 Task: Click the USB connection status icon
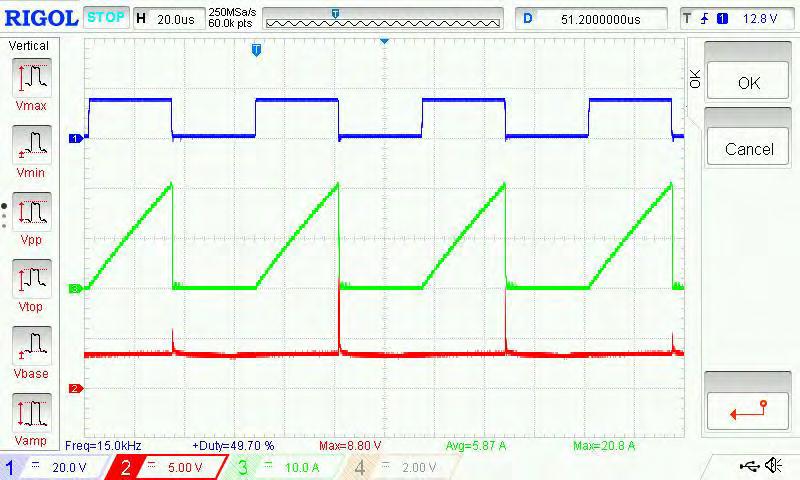[749, 465]
